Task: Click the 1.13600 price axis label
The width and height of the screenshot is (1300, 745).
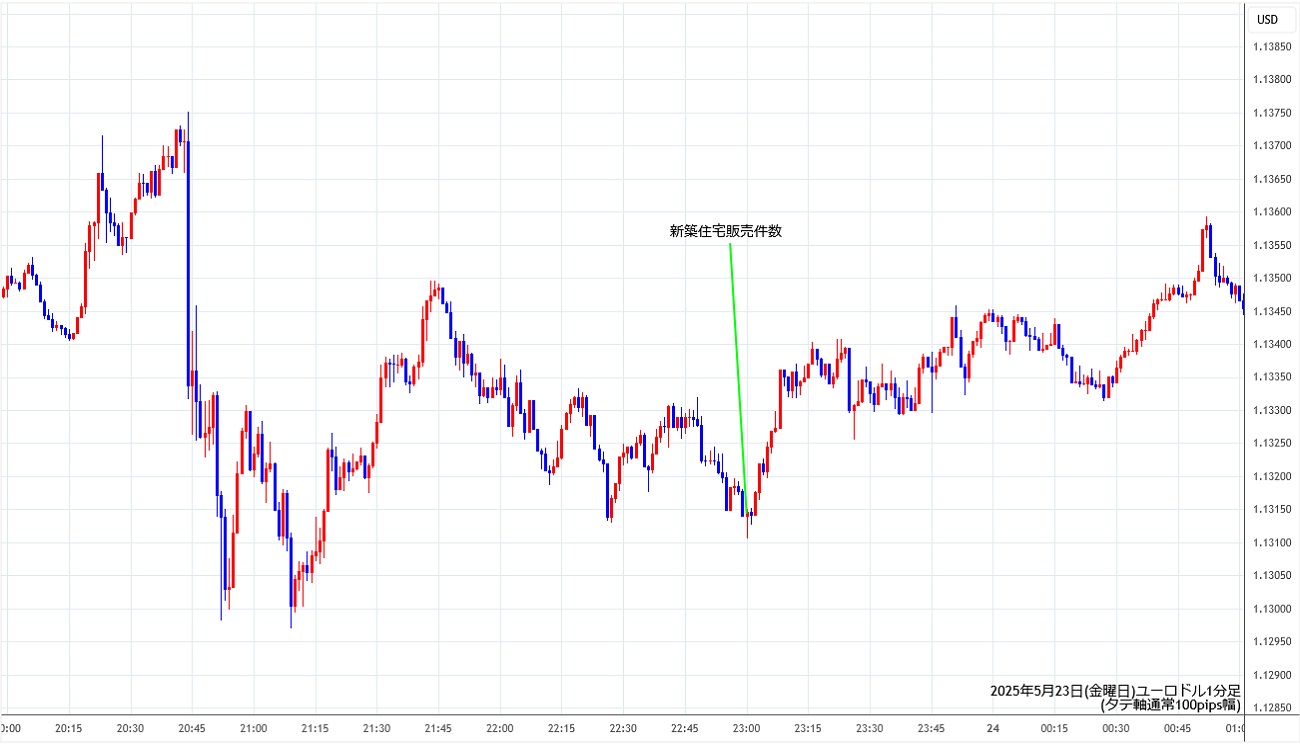Action: pos(1271,212)
